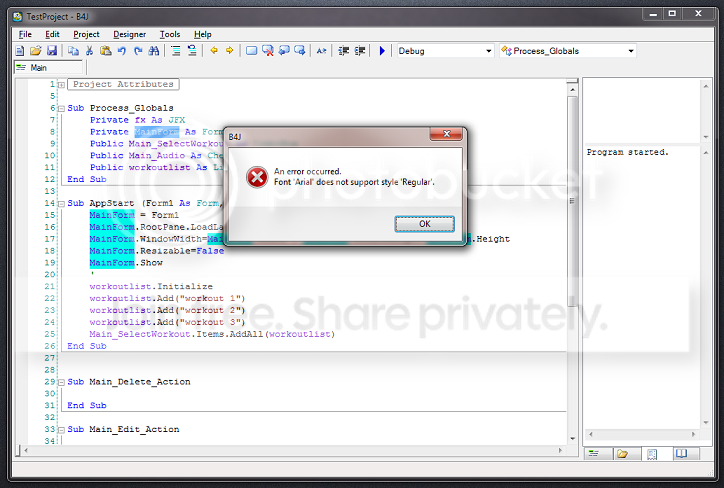Collapse Sub Process_Globals
The width and height of the screenshot is (724, 488).
61,108
